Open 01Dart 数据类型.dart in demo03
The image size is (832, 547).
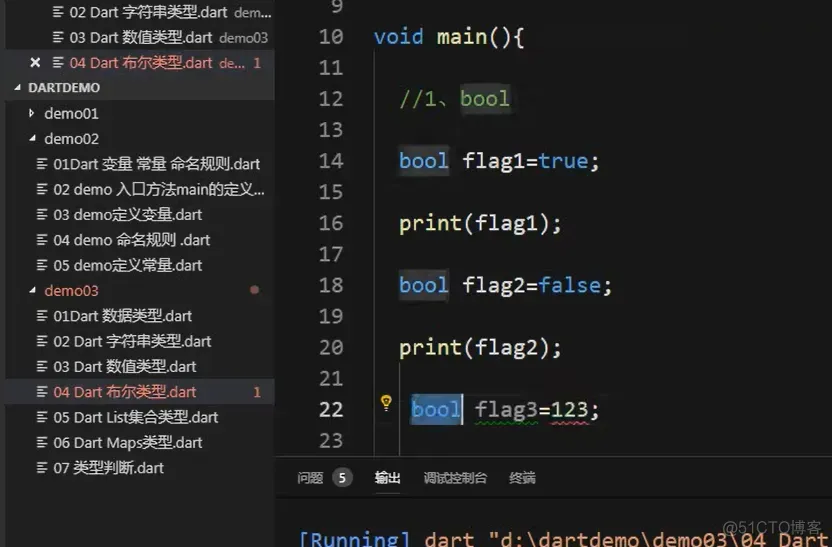pyautogui.click(x=140, y=316)
